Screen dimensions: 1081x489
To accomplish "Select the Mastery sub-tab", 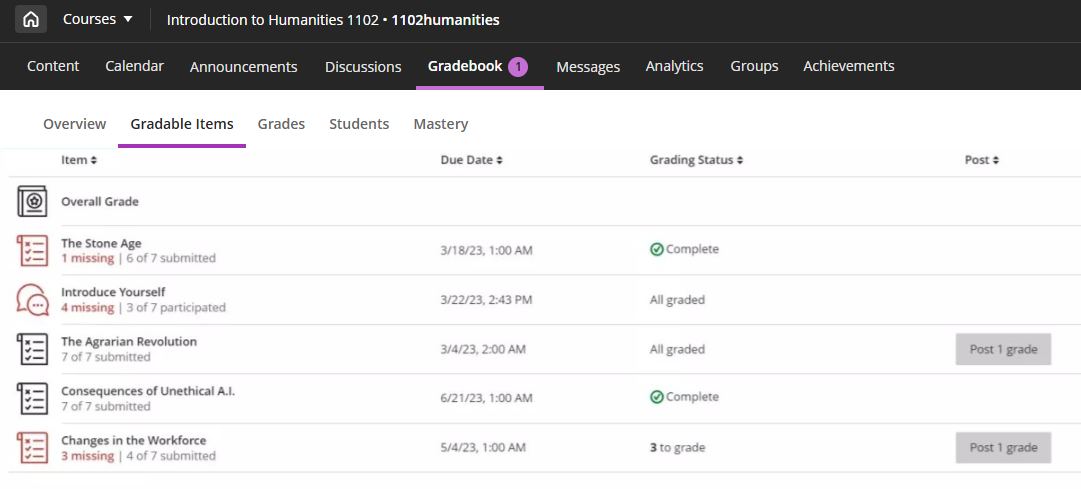I will [440, 124].
